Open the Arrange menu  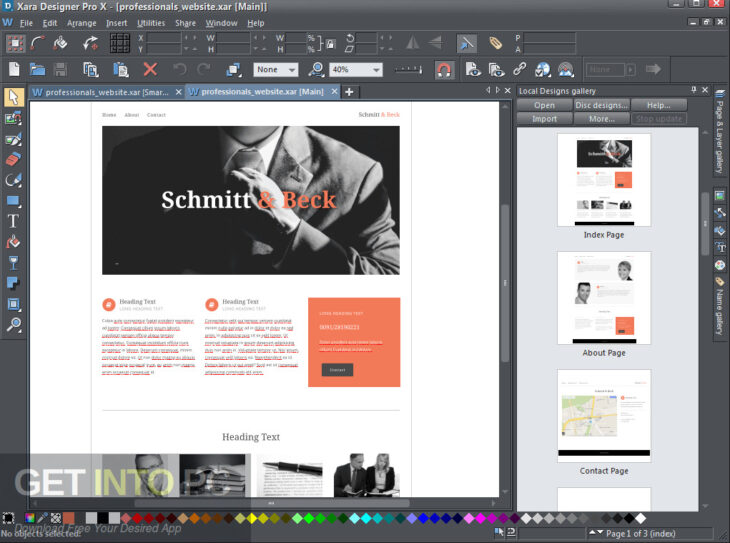(x=81, y=23)
